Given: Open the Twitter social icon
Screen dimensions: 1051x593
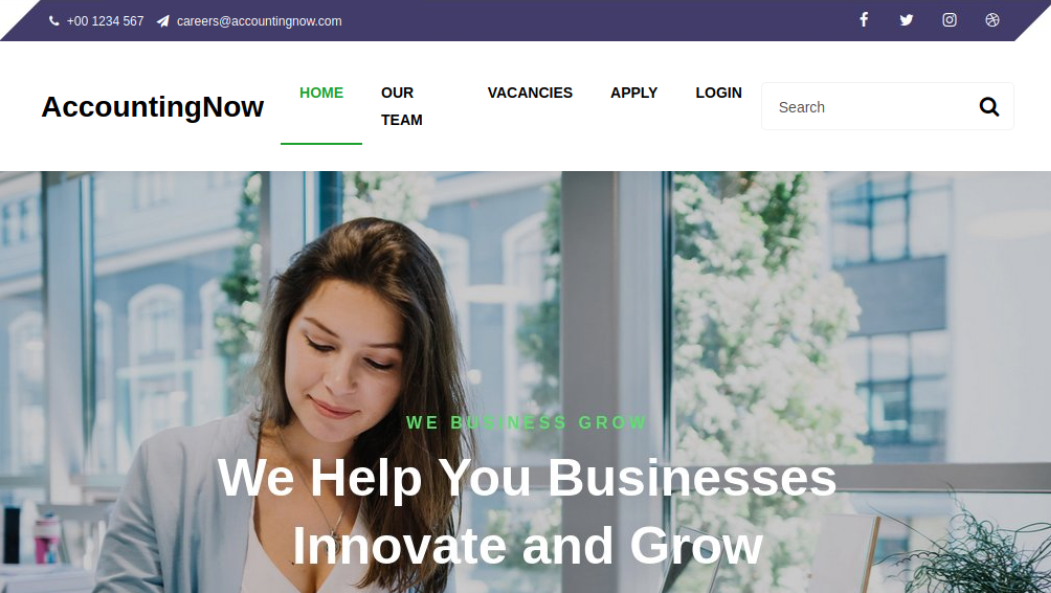Looking at the screenshot, I should tap(906, 20).
